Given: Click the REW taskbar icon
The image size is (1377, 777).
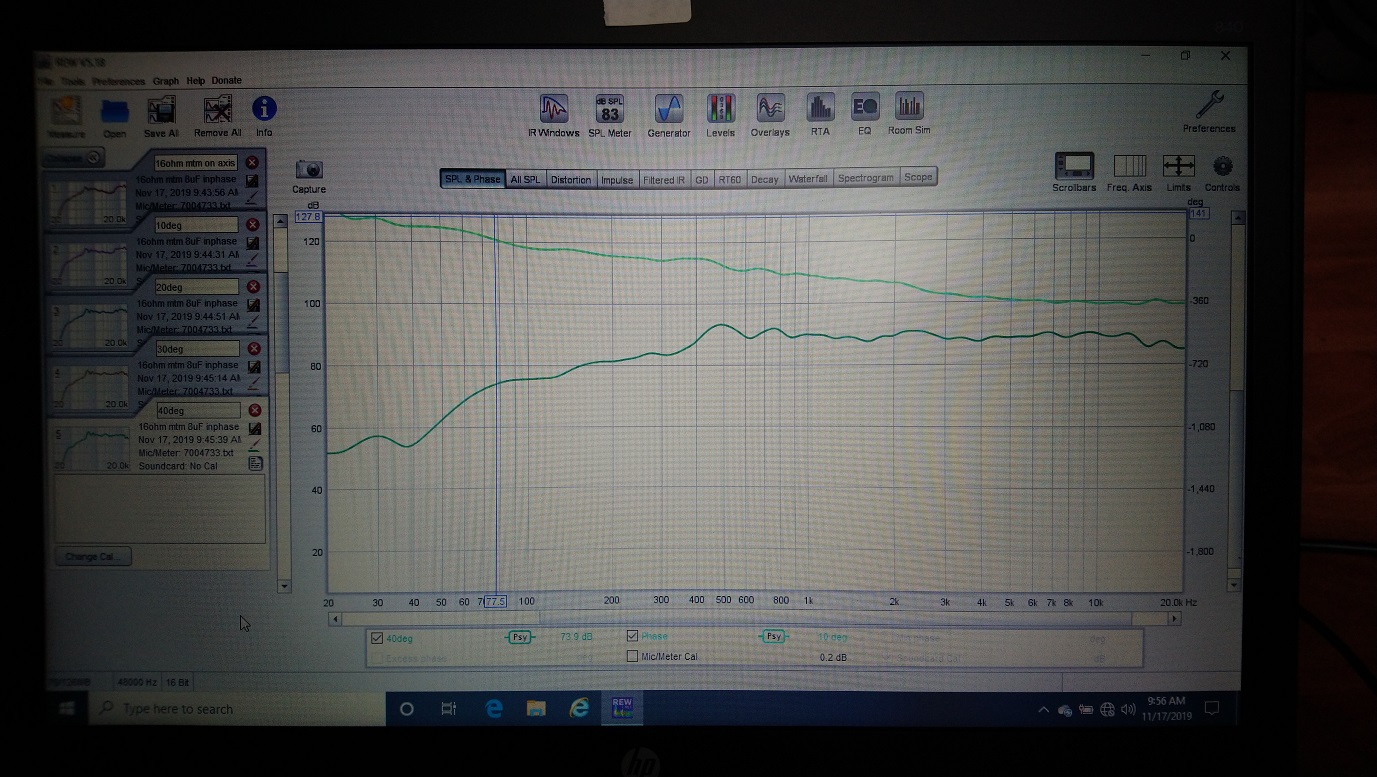Looking at the screenshot, I should (x=622, y=708).
